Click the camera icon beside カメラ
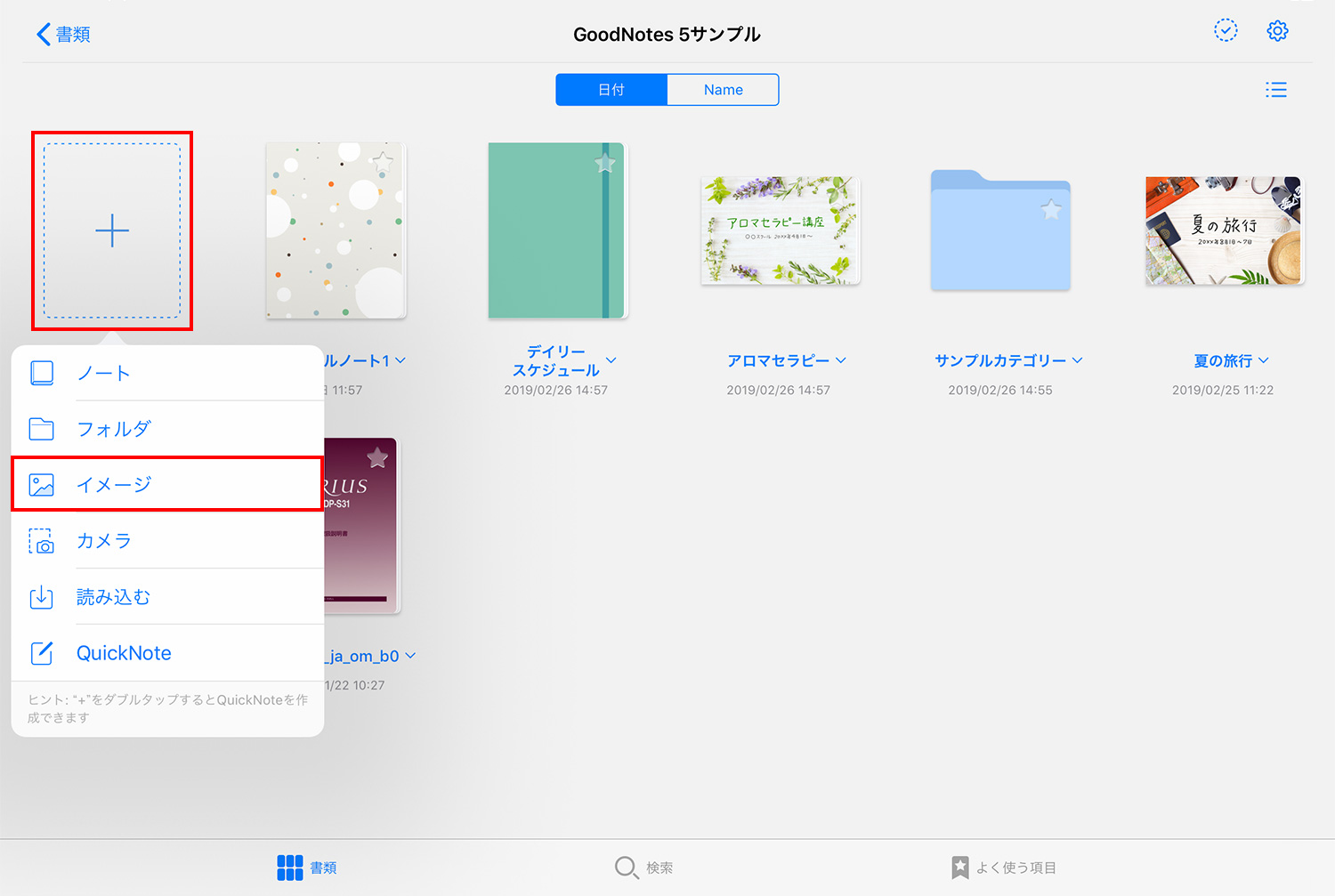Screen dimensions: 1335x896 click(x=42, y=541)
